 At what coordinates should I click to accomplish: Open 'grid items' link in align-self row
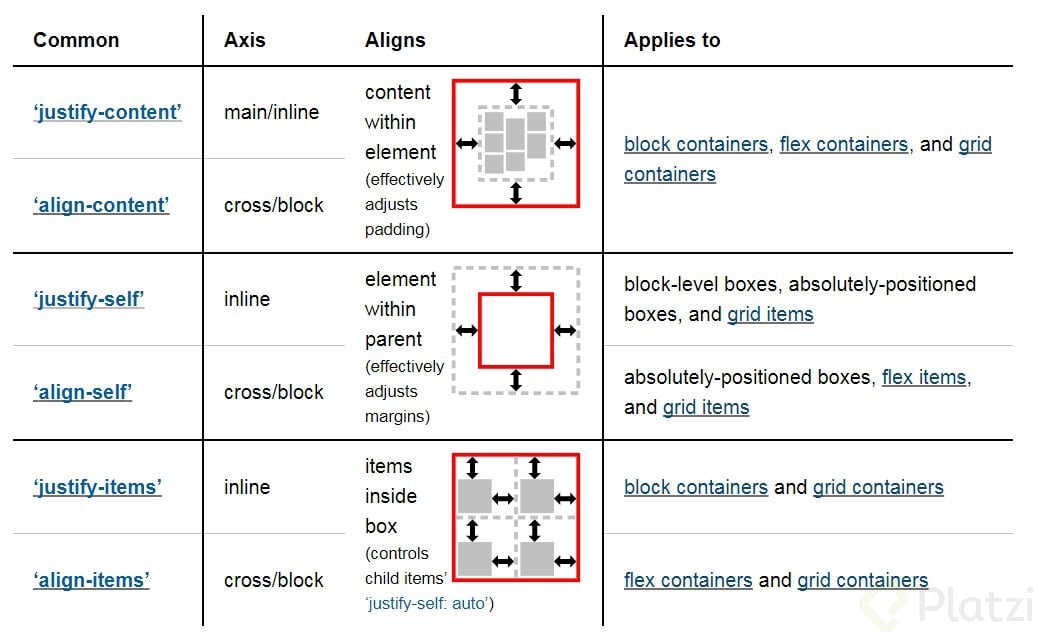(706, 407)
